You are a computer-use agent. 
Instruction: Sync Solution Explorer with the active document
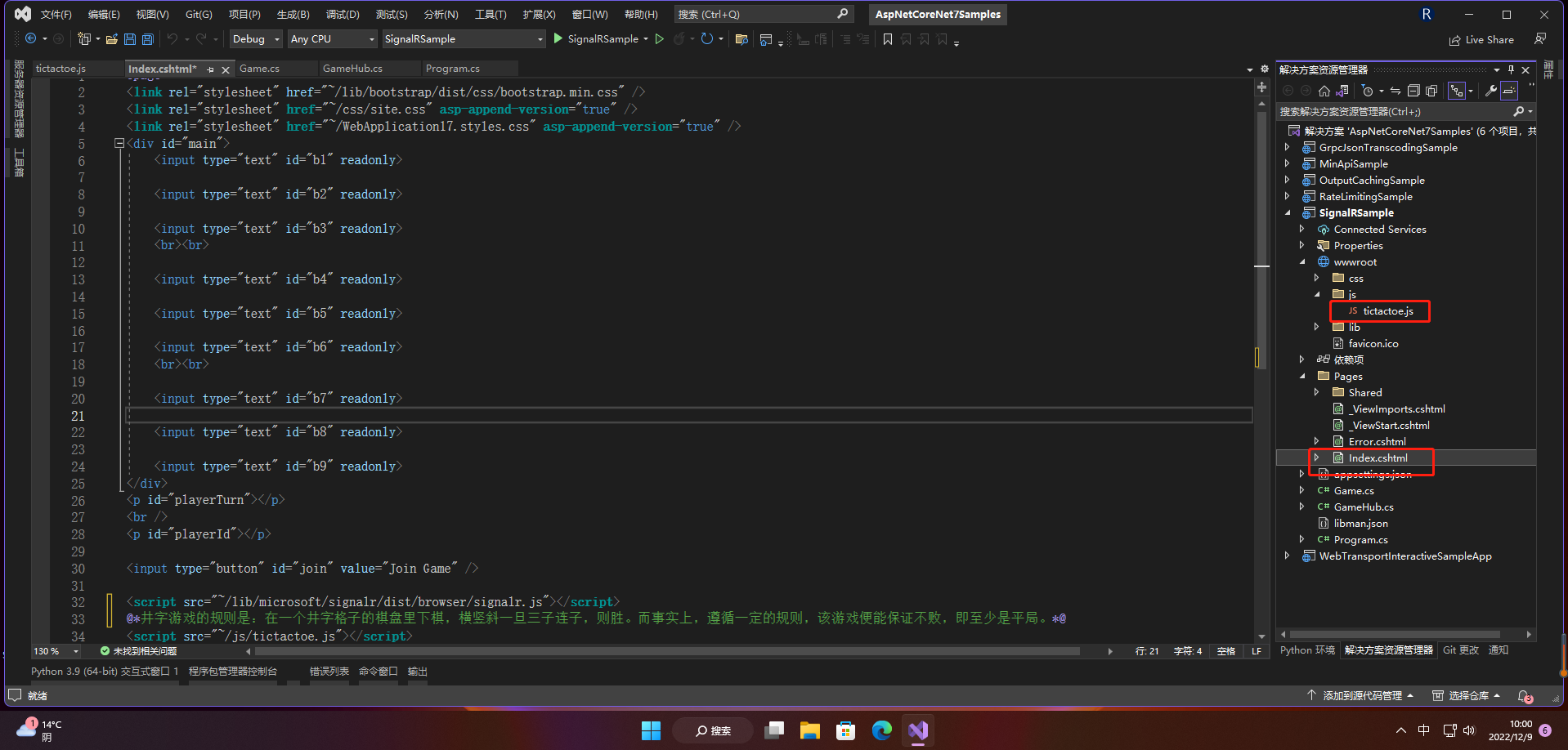1396,91
